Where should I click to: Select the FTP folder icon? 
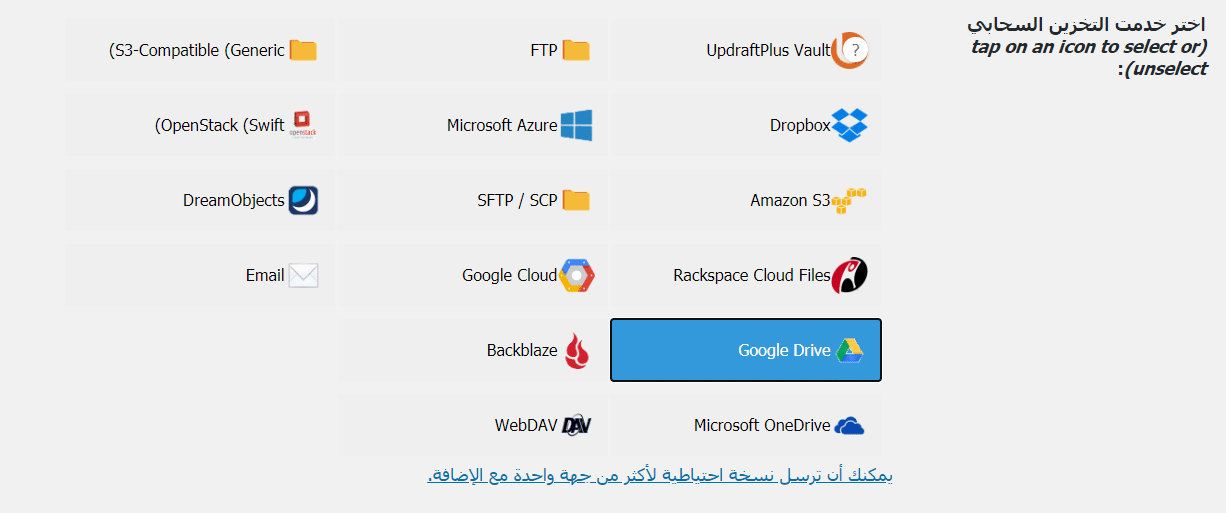tap(576, 50)
